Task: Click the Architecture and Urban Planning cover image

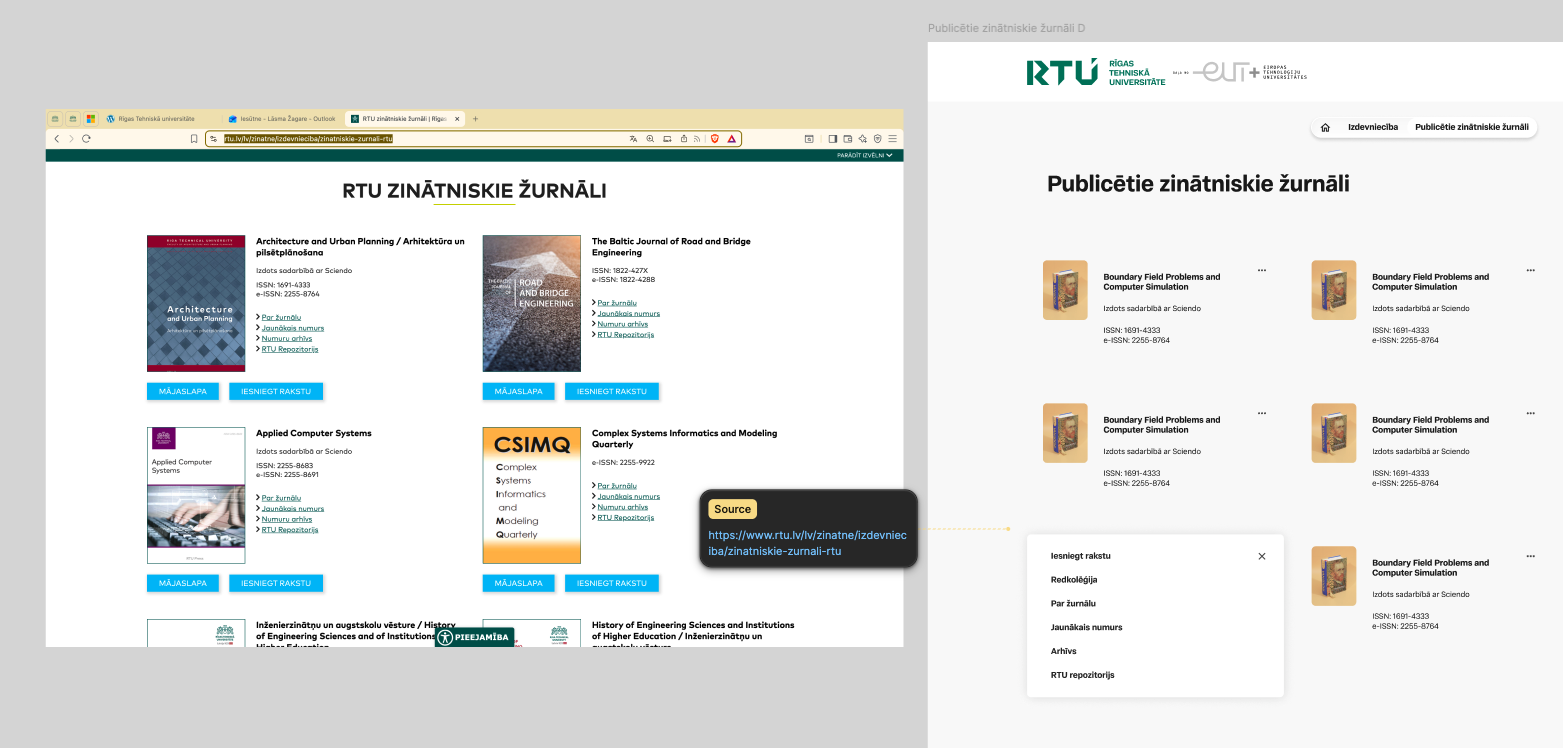Action: 196,304
